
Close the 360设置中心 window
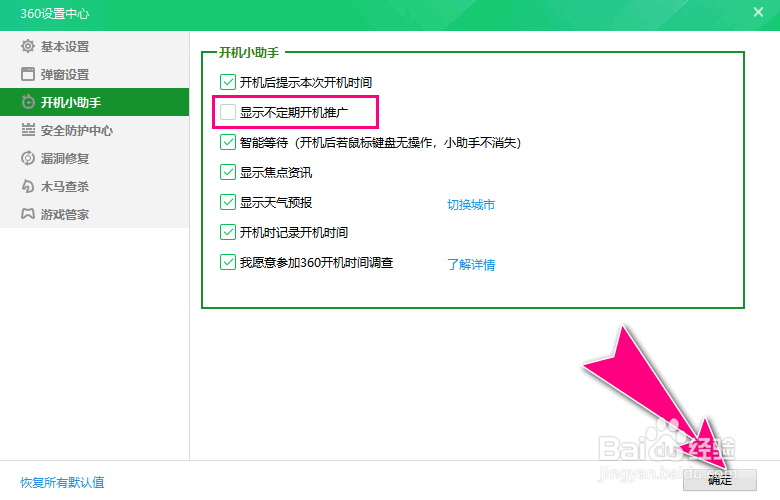758,12
